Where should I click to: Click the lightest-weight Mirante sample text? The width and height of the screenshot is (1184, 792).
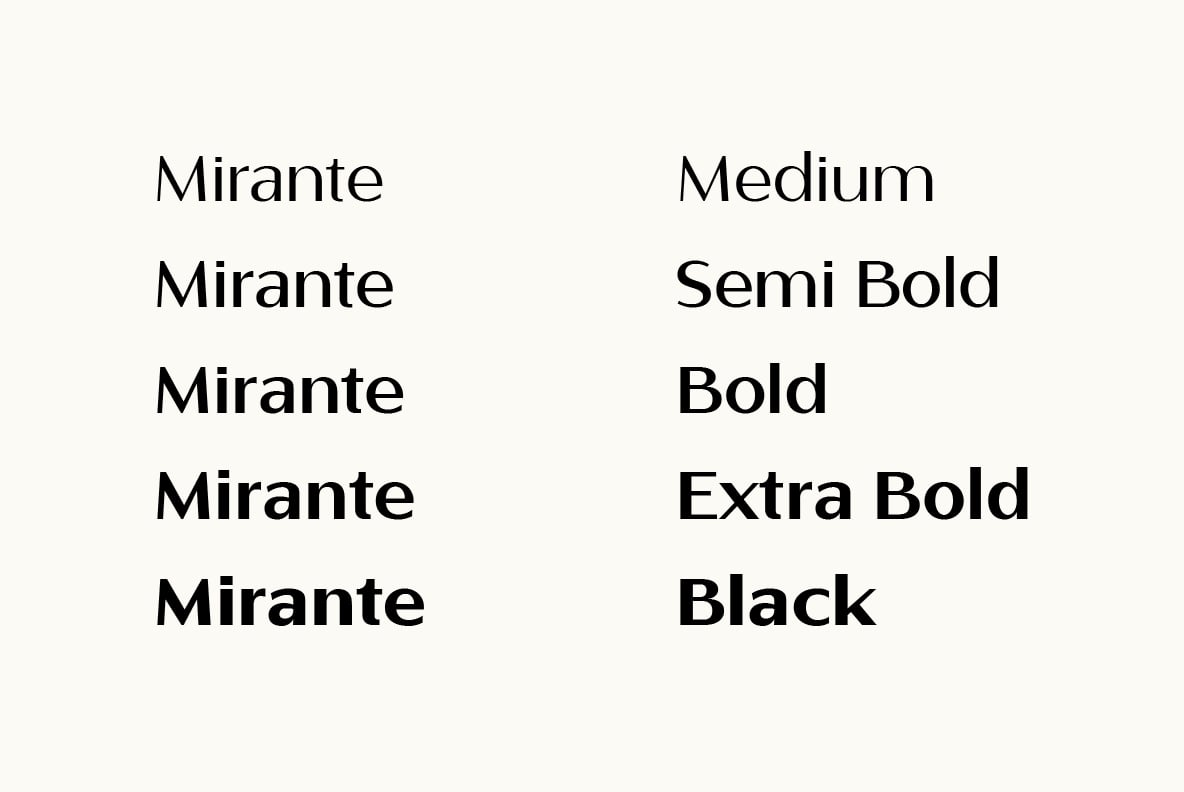click(x=270, y=178)
